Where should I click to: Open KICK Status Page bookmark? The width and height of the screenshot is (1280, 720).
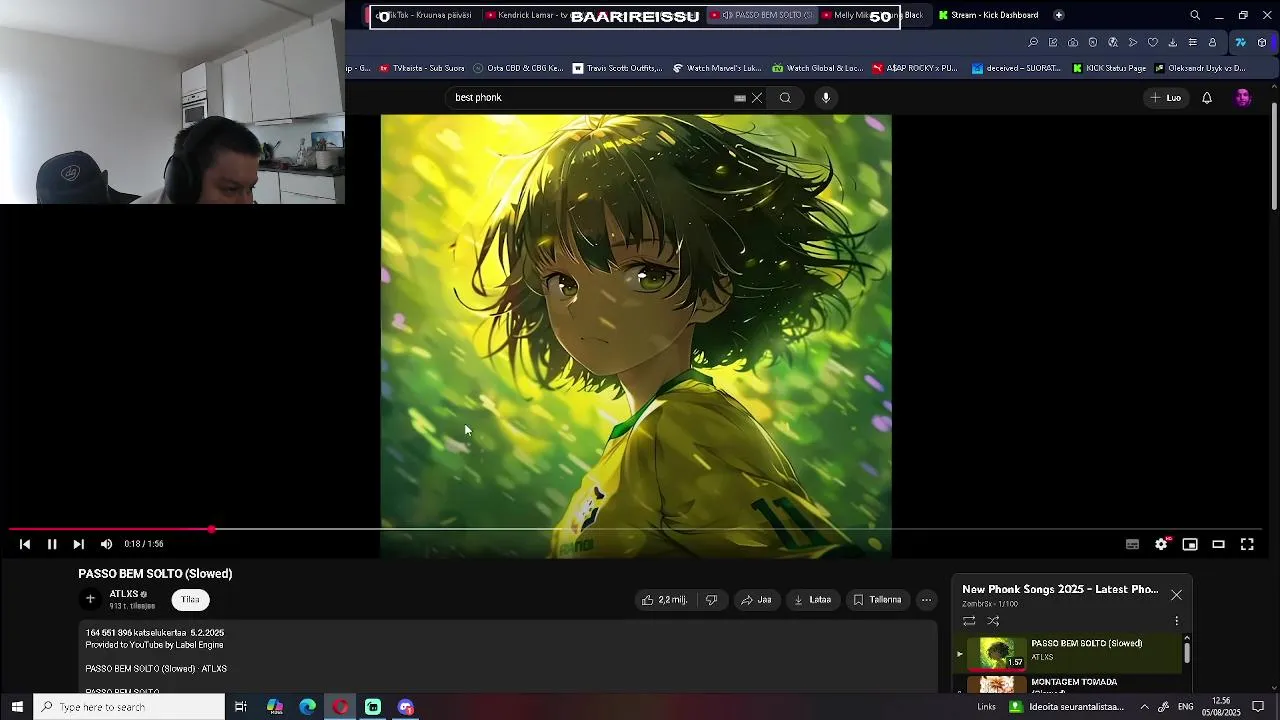(1109, 68)
